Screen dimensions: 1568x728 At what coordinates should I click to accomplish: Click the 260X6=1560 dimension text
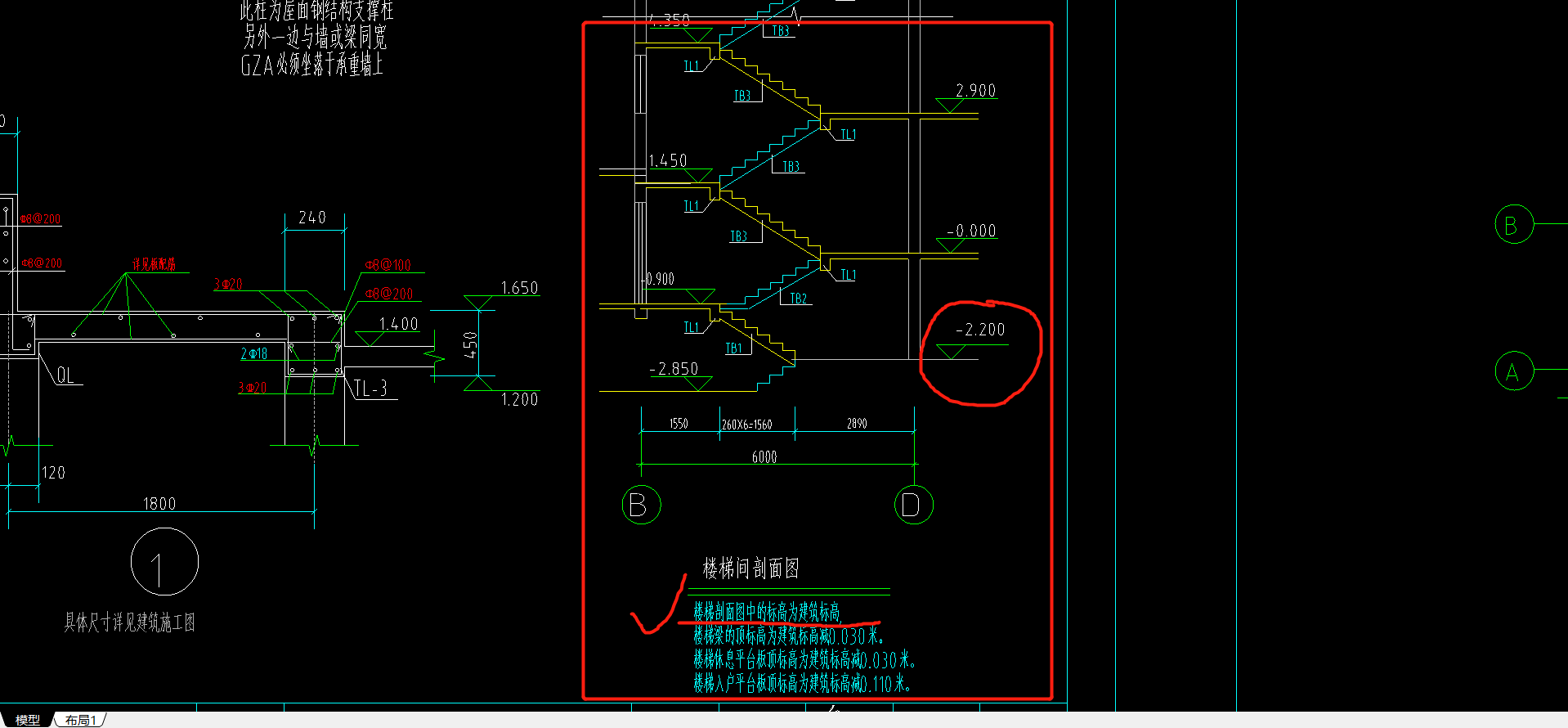(x=747, y=425)
